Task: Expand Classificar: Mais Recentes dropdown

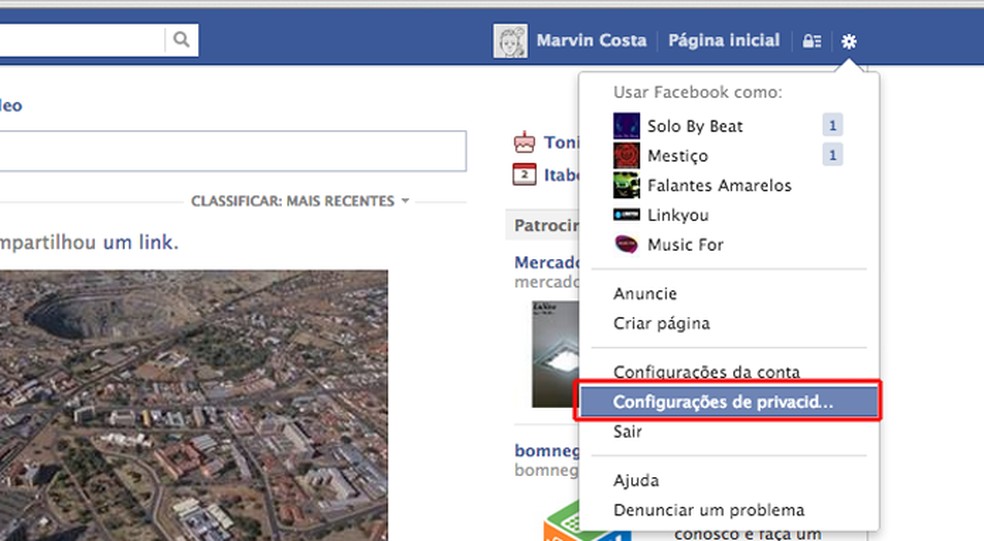Action: pos(300,201)
